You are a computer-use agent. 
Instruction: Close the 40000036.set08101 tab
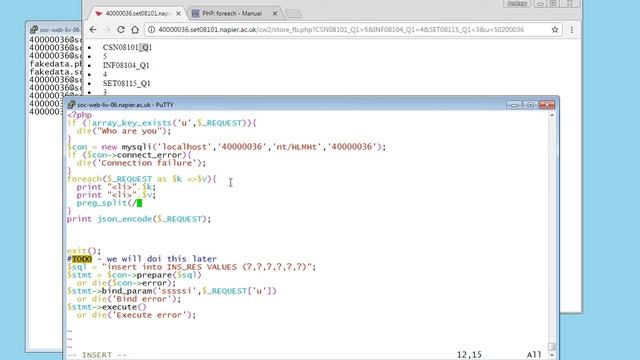point(178,13)
